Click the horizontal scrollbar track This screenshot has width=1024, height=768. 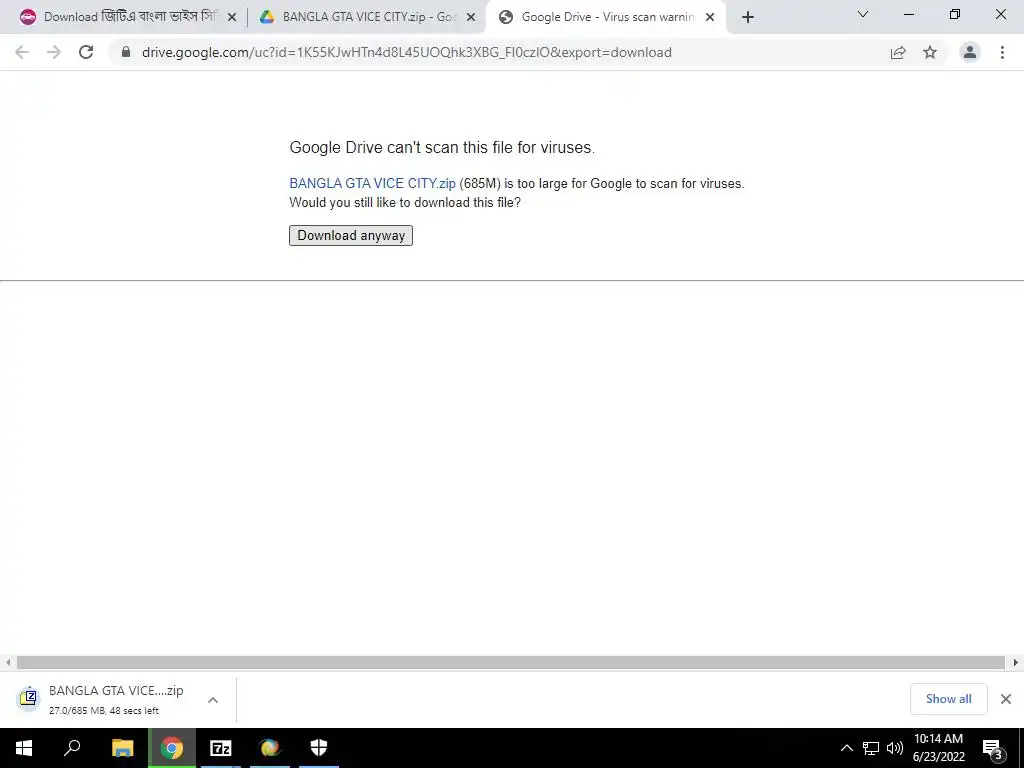coord(511,663)
